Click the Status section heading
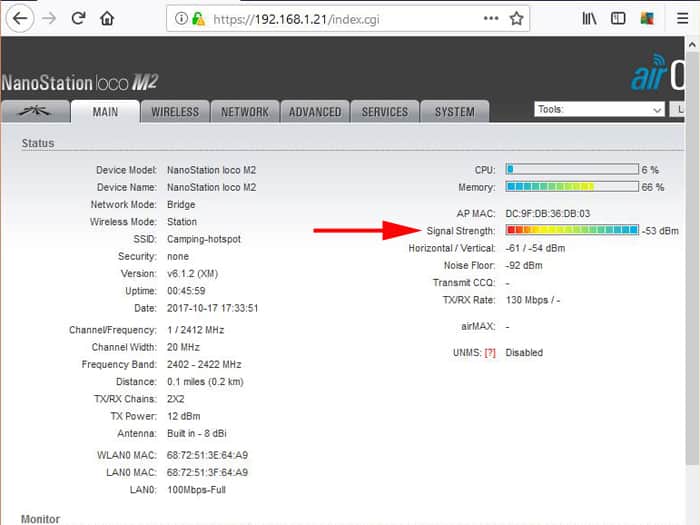Viewport: 700px width, 525px height. pyautogui.click(x=38, y=143)
